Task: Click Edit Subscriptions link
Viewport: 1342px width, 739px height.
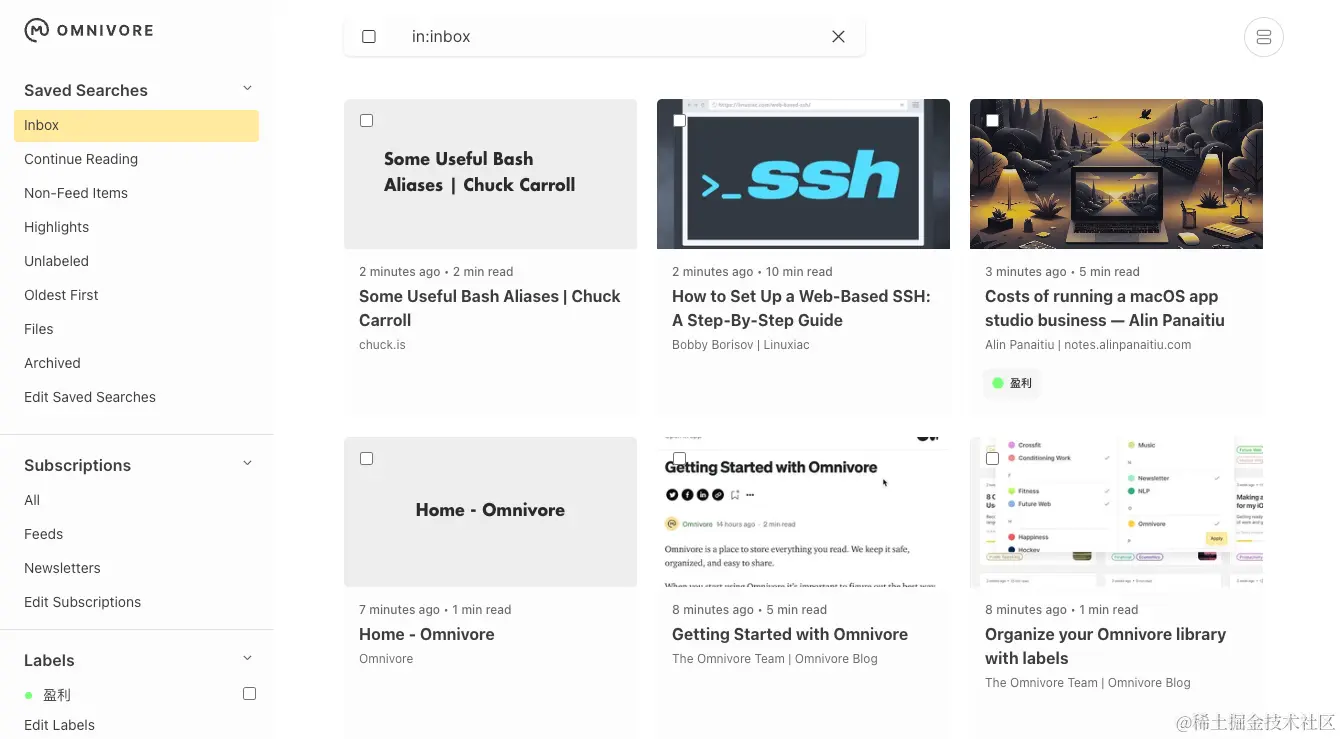Action: (x=83, y=602)
